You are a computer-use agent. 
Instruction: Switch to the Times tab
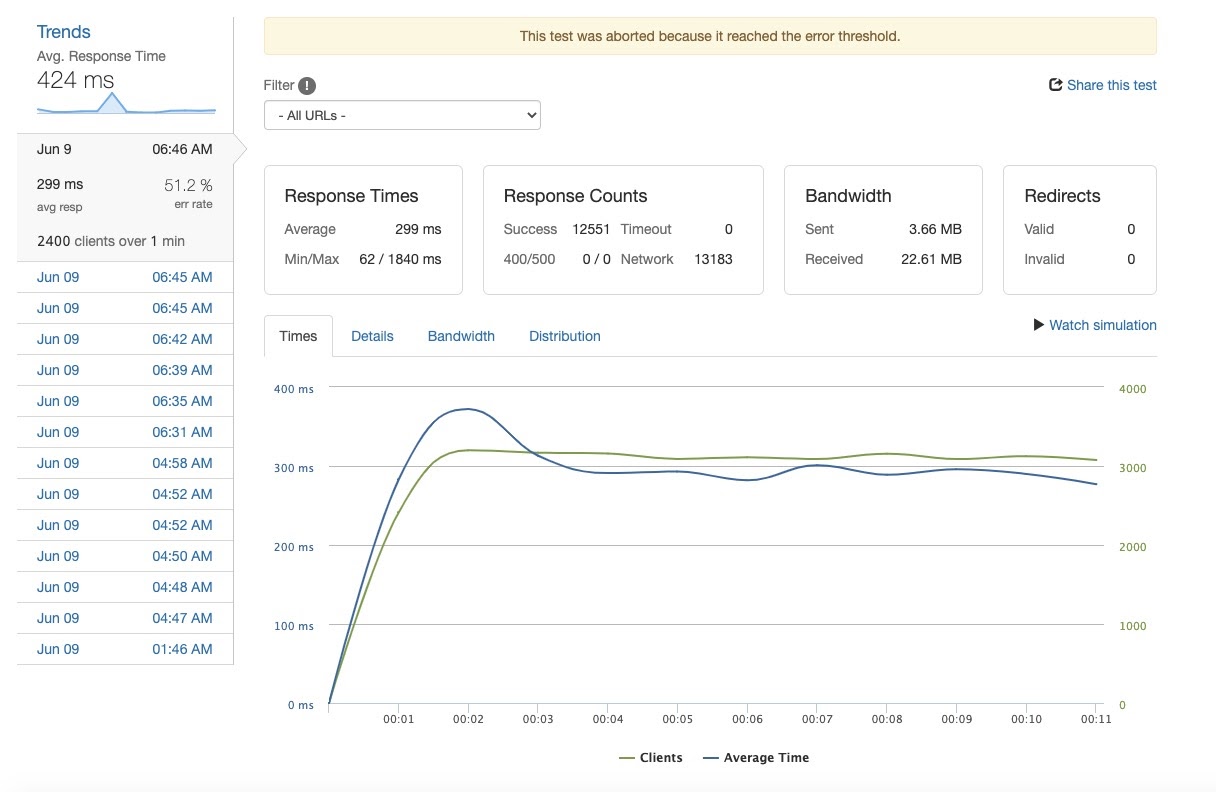pyautogui.click(x=298, y=336)
